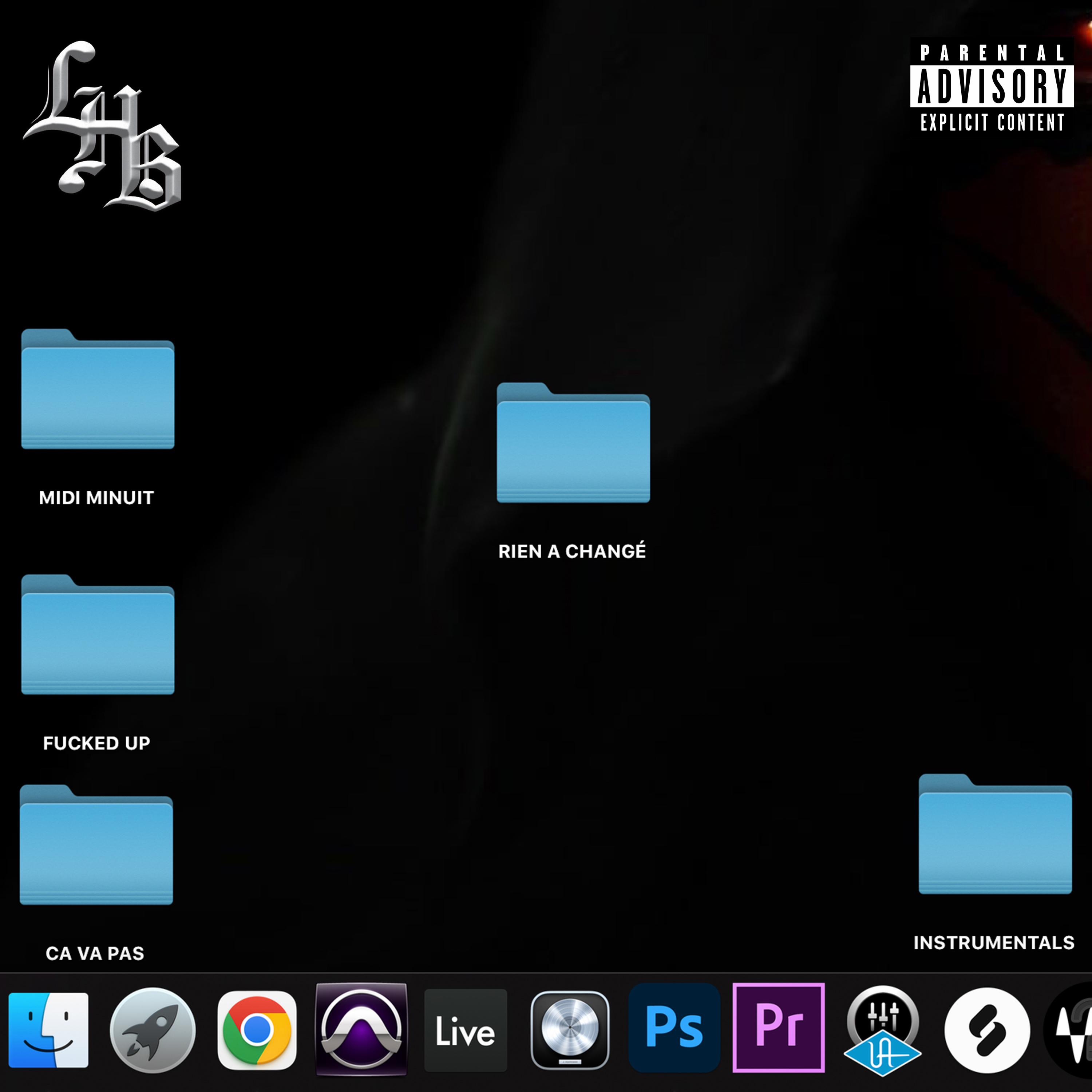
Task: Select the INSTRUMENTALS folder icon
Action: coord(995,835)
